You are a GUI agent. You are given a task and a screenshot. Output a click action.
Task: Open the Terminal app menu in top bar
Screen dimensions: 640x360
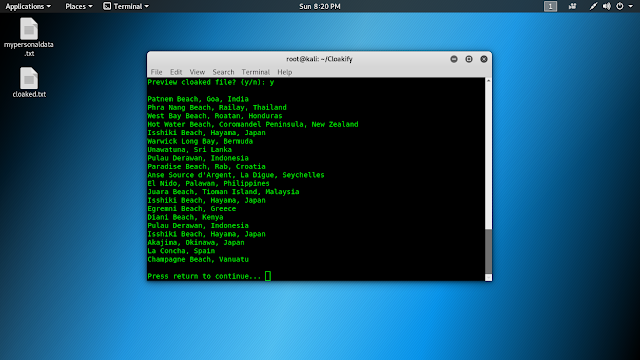click(x=126, y=6)
